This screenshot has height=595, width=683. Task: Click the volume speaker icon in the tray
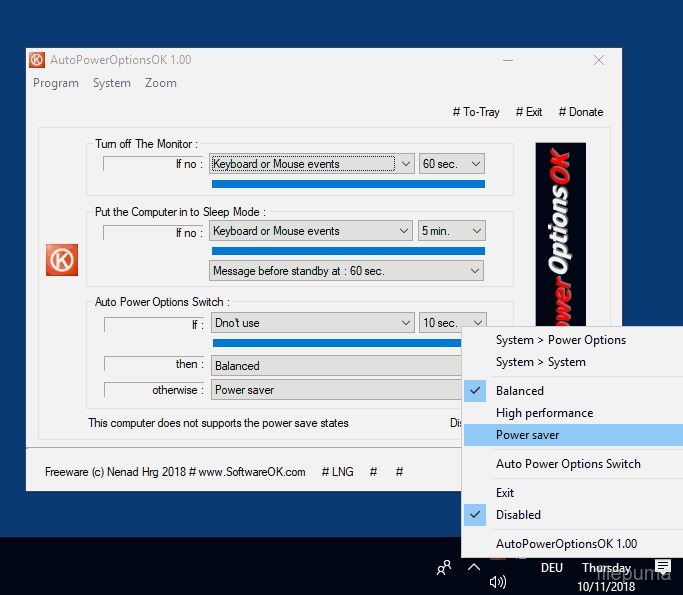(498, 582)
